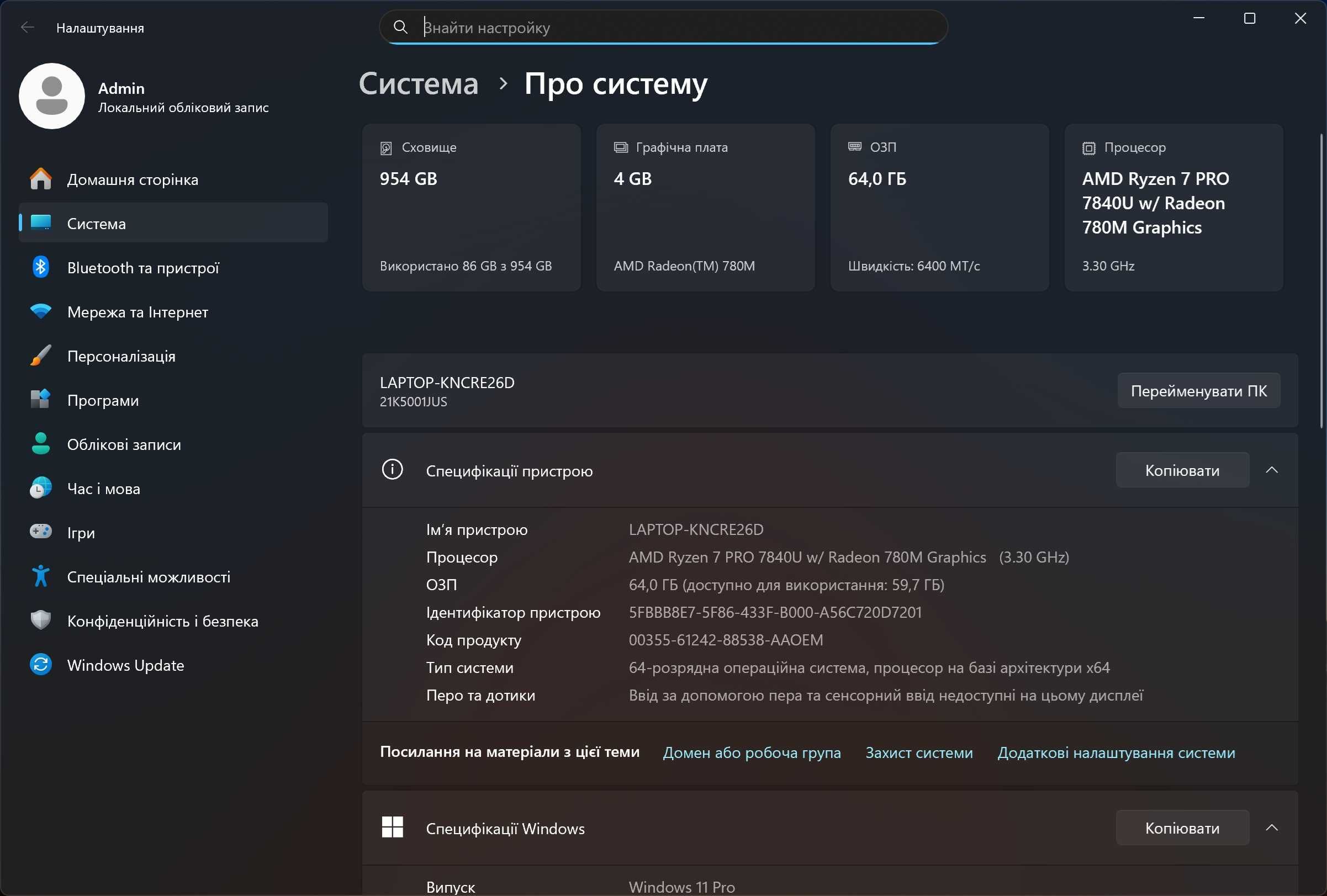
Task: Open Домашня сторінка in sidebar
Action: coord(173,179)
